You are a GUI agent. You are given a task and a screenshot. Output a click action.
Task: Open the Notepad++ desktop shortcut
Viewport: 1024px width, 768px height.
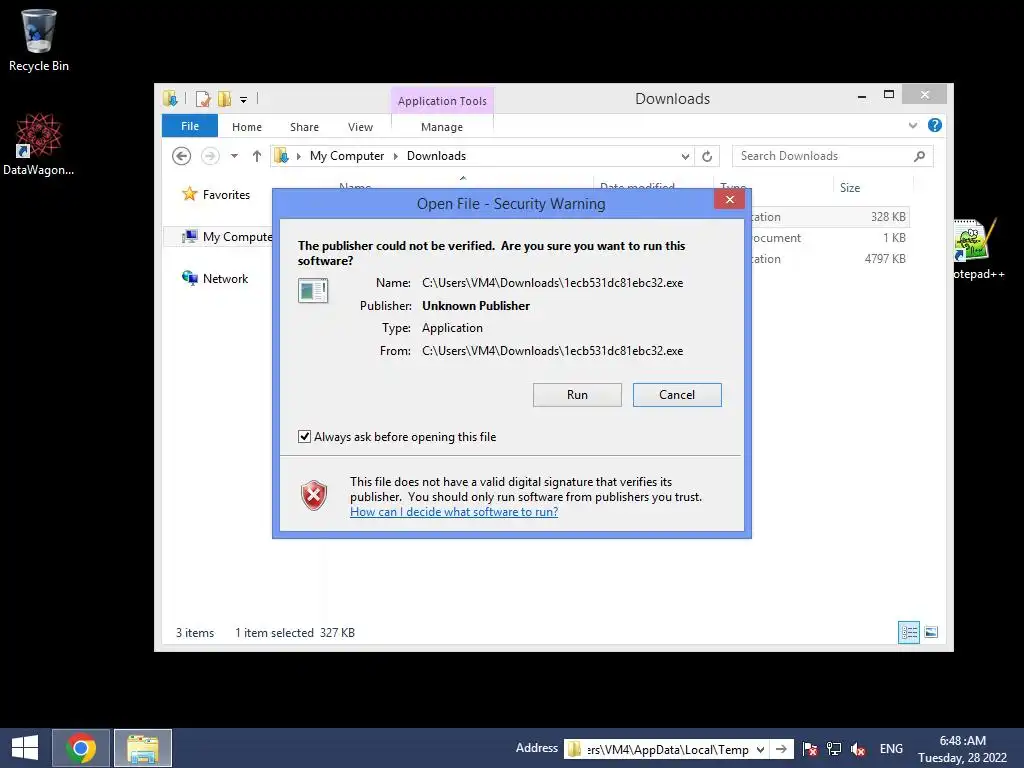click(x=978, y=249)
